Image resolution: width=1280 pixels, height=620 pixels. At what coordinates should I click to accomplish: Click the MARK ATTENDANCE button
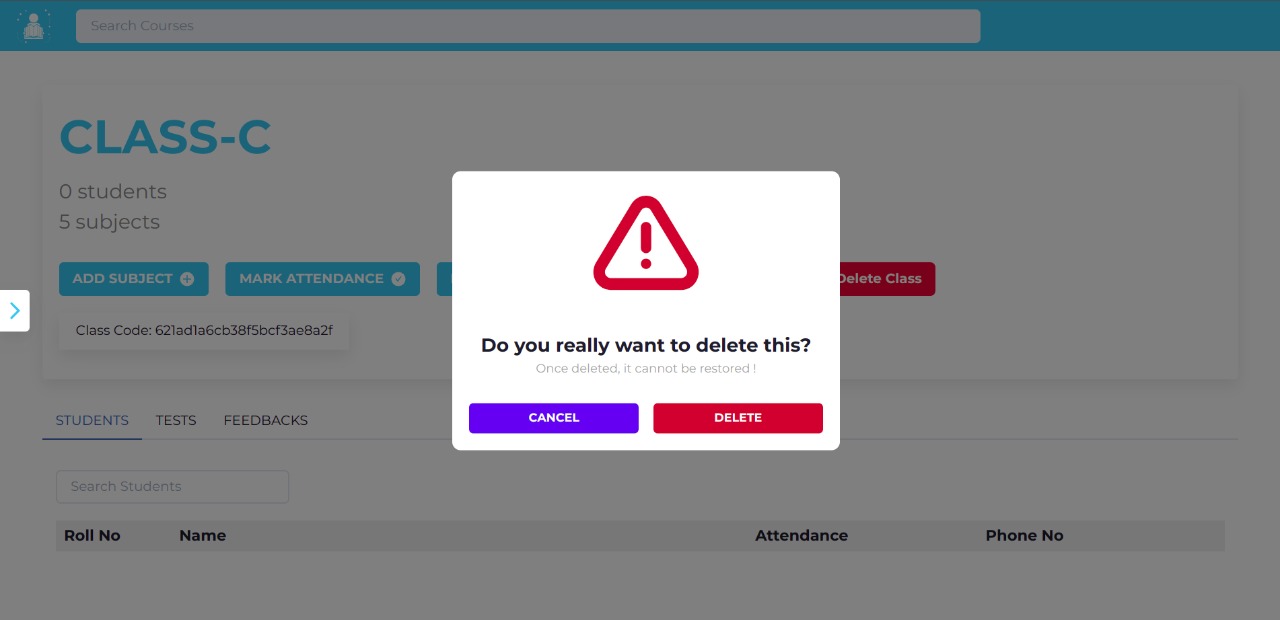[322, 279]
